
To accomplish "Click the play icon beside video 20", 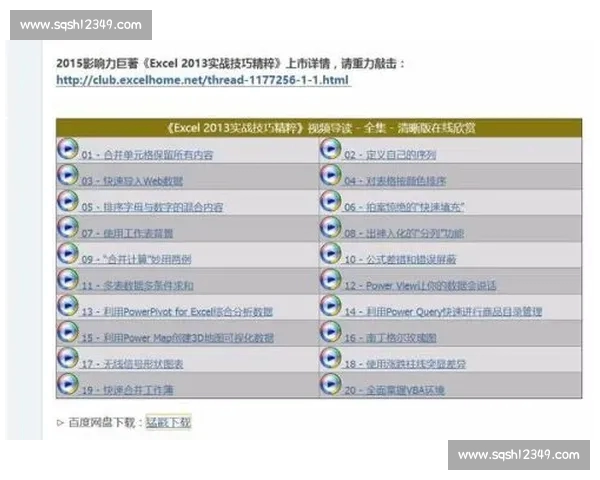I will (330, 384).
